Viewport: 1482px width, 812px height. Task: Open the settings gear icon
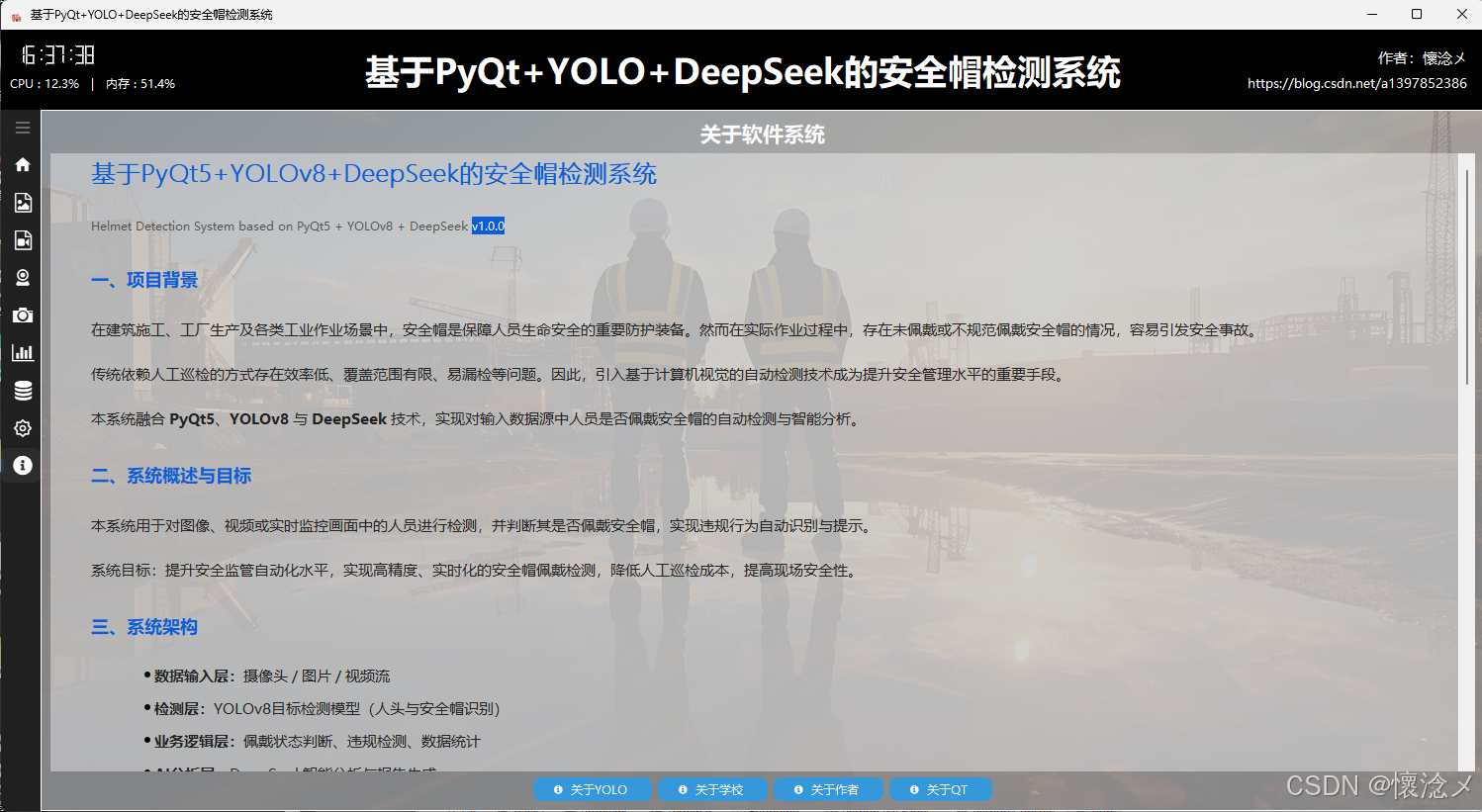click(x=22, y=428)
